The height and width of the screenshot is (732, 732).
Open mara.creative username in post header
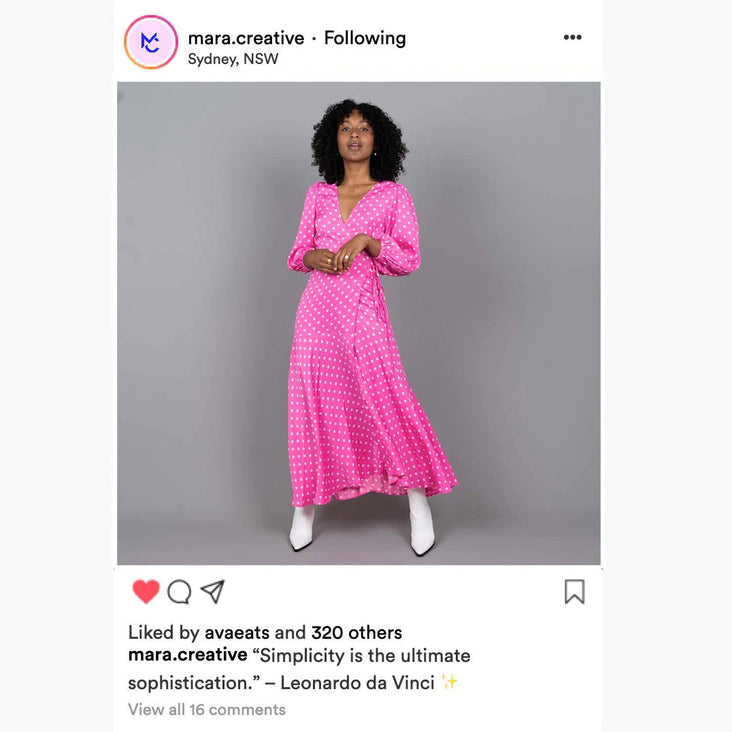[x=246, y=38]
